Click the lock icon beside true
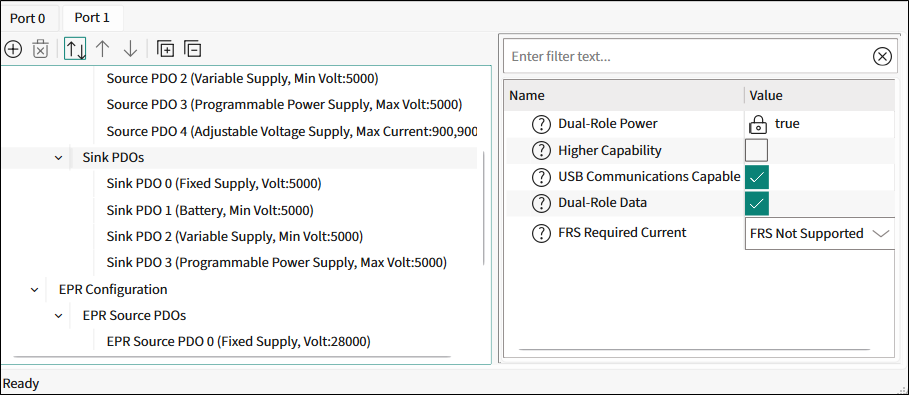The height and width of the screenshot is (395, 909). [x=757, y=124]
